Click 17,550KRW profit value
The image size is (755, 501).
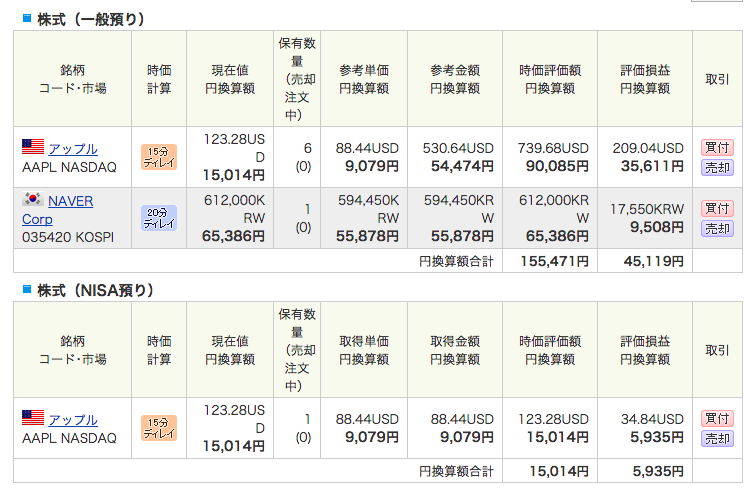pyautogui.click(x=647, y=209)
